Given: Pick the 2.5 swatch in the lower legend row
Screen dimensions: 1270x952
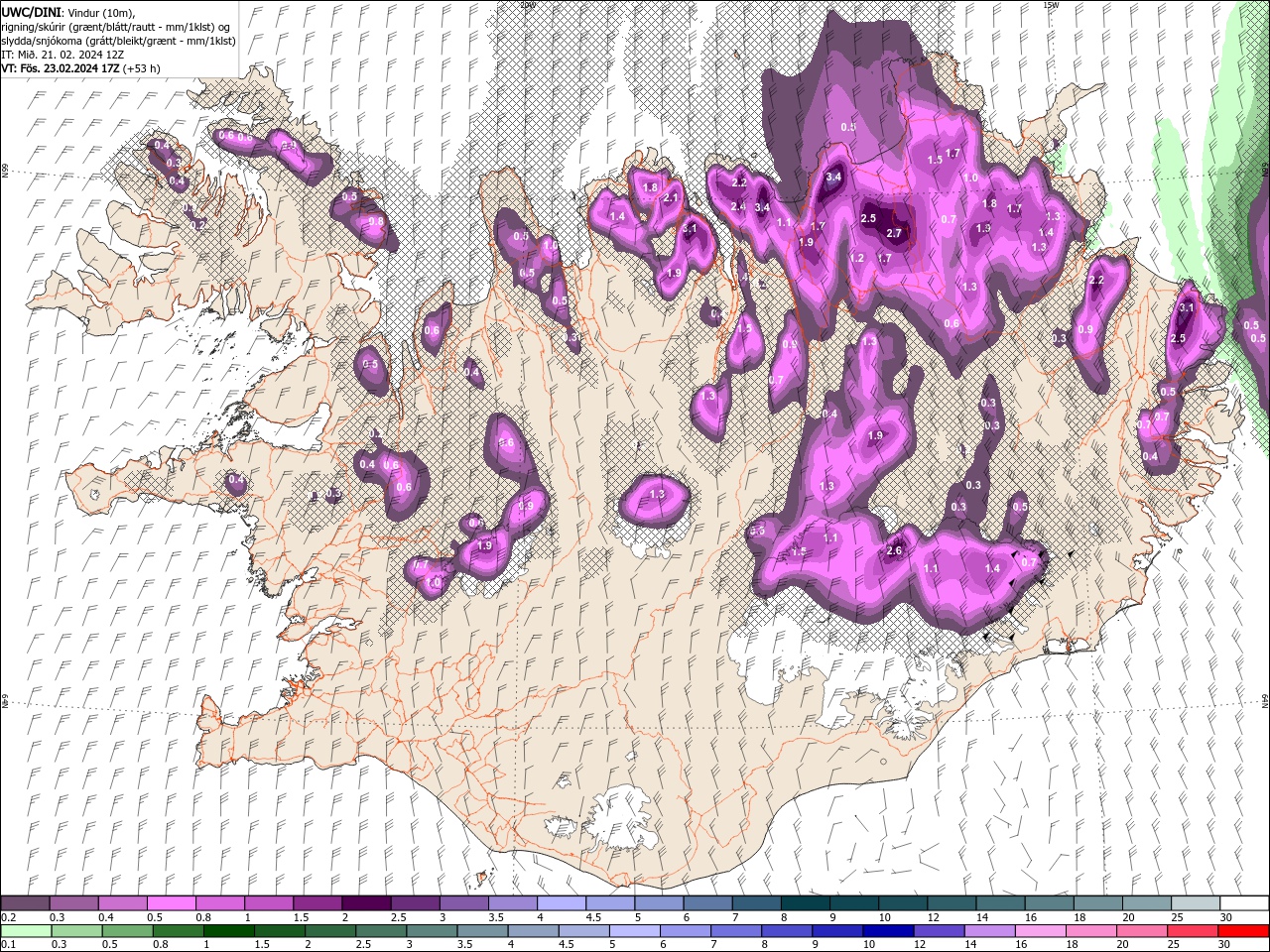Looking at the screenshot, I should click(x=381, y=930).
